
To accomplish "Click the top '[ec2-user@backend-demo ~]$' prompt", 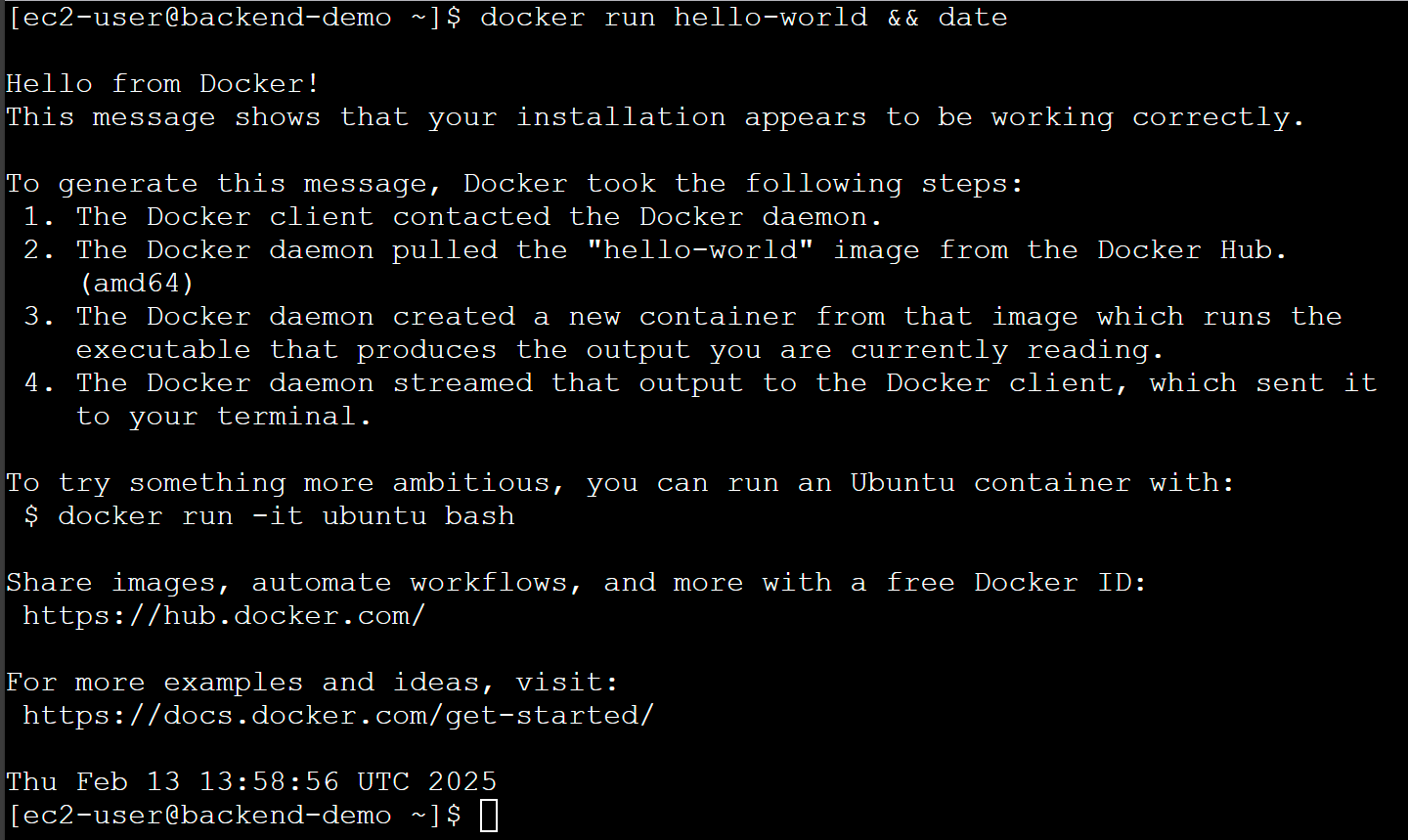I will pos(234,18).
